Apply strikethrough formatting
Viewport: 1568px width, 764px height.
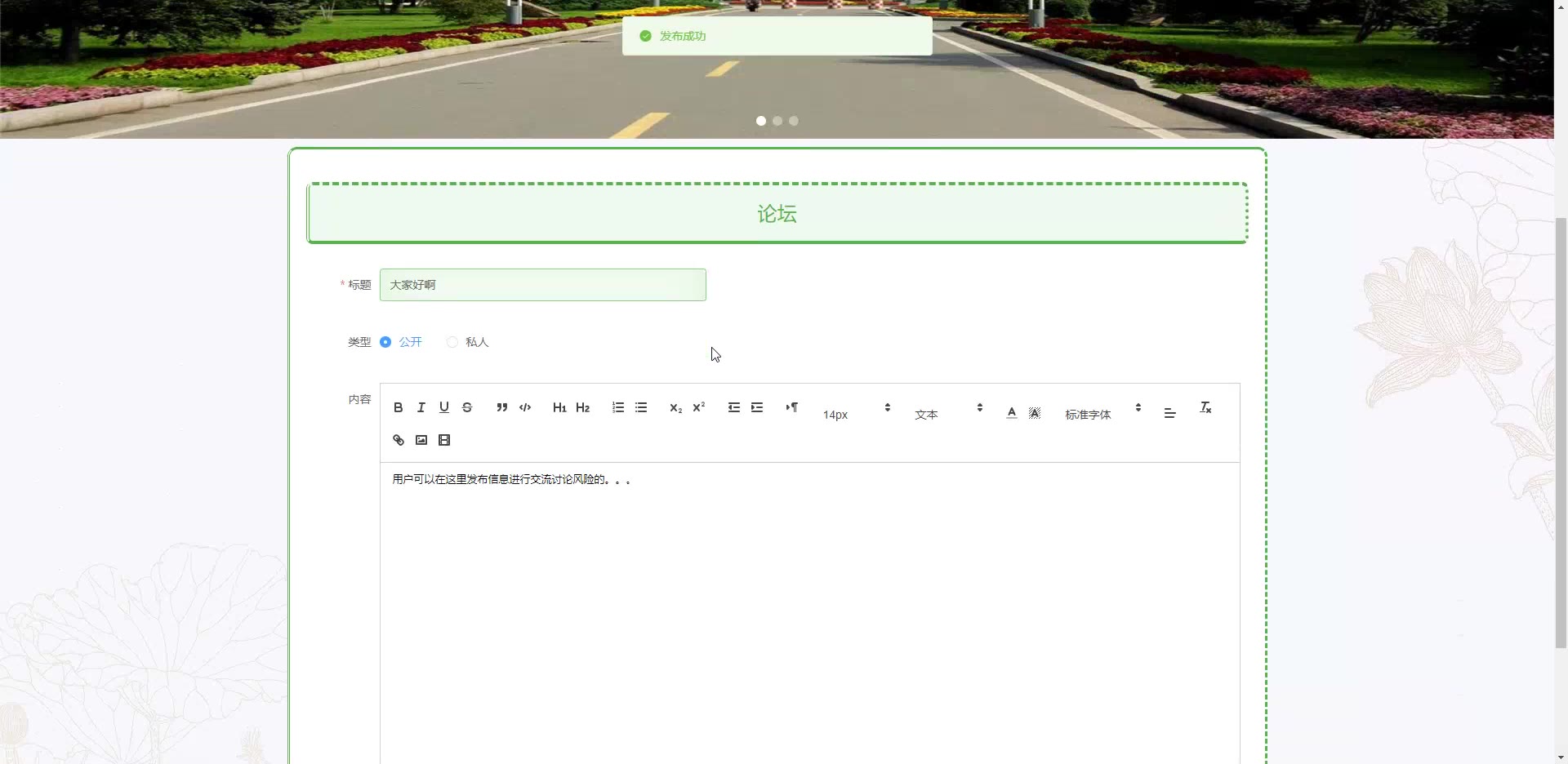467,407
